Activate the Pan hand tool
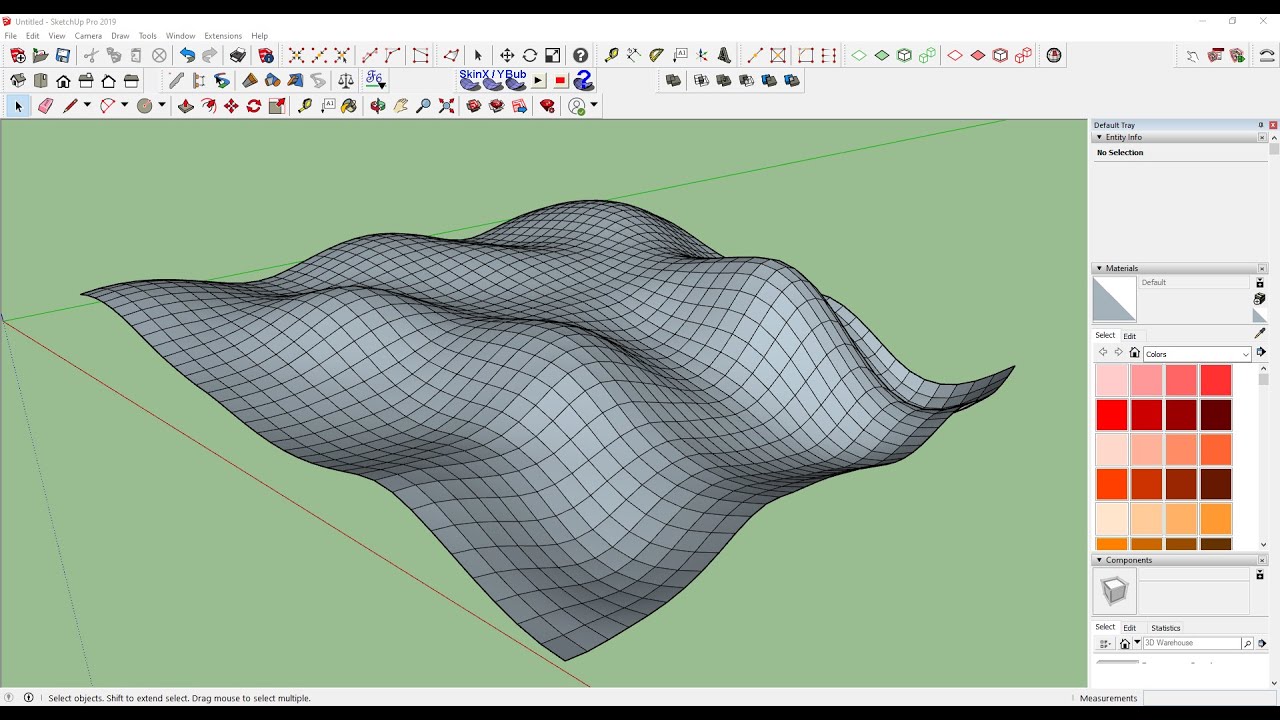Screen dimensions: 1280x720 tap(401, 106)
